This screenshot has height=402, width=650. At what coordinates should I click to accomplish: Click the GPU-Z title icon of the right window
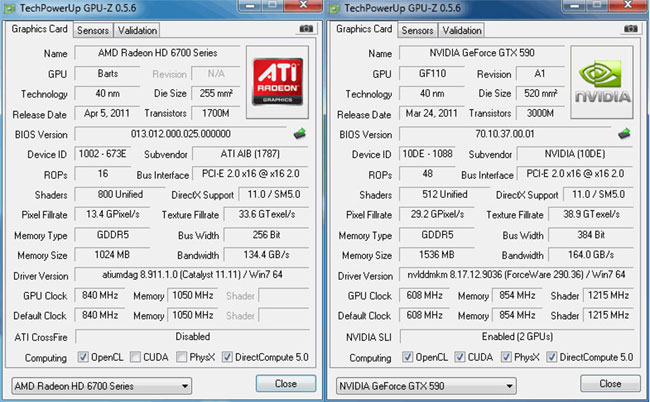334,8
